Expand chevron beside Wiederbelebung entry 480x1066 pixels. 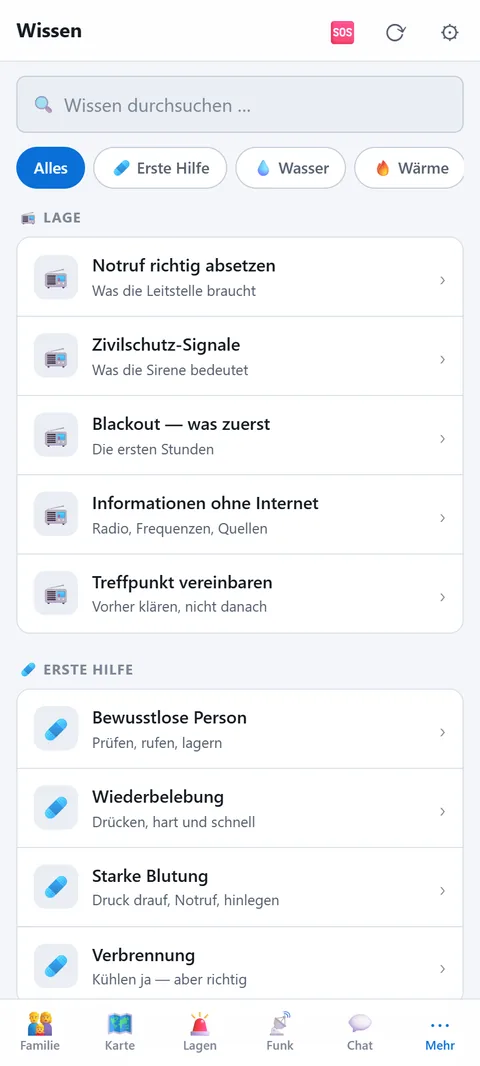click(443, 812)
